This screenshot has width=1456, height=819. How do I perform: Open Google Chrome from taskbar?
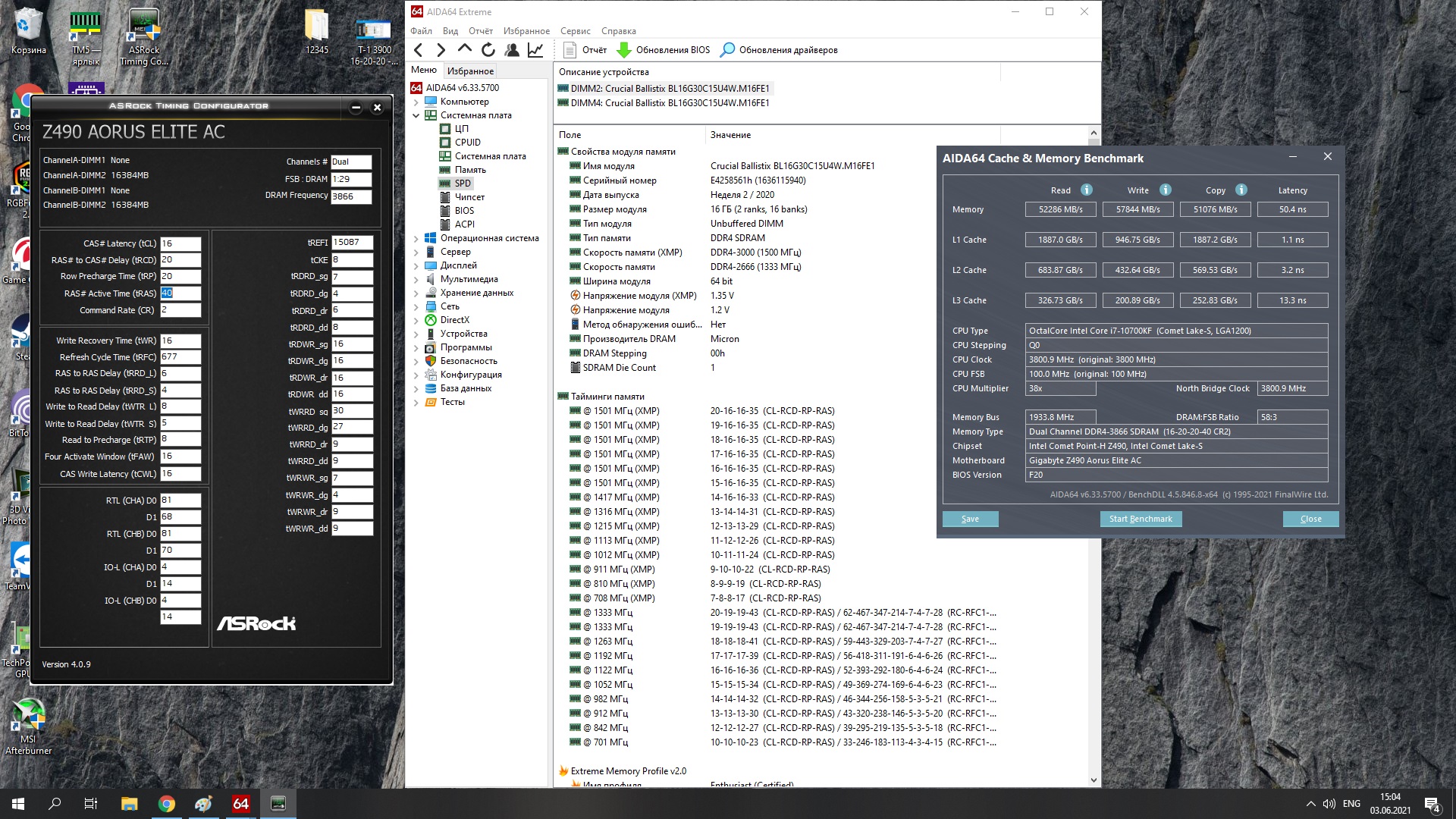[166, 804]
